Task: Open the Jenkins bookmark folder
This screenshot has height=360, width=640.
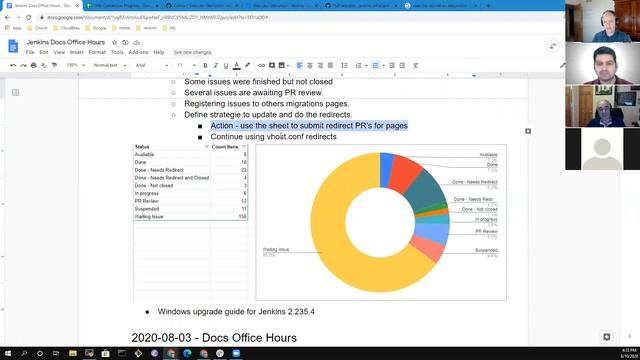Action: tap(146, 28)
